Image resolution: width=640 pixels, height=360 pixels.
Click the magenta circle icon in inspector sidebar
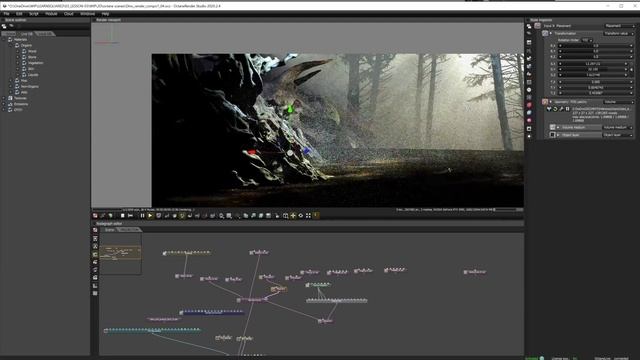click(529, 120)
